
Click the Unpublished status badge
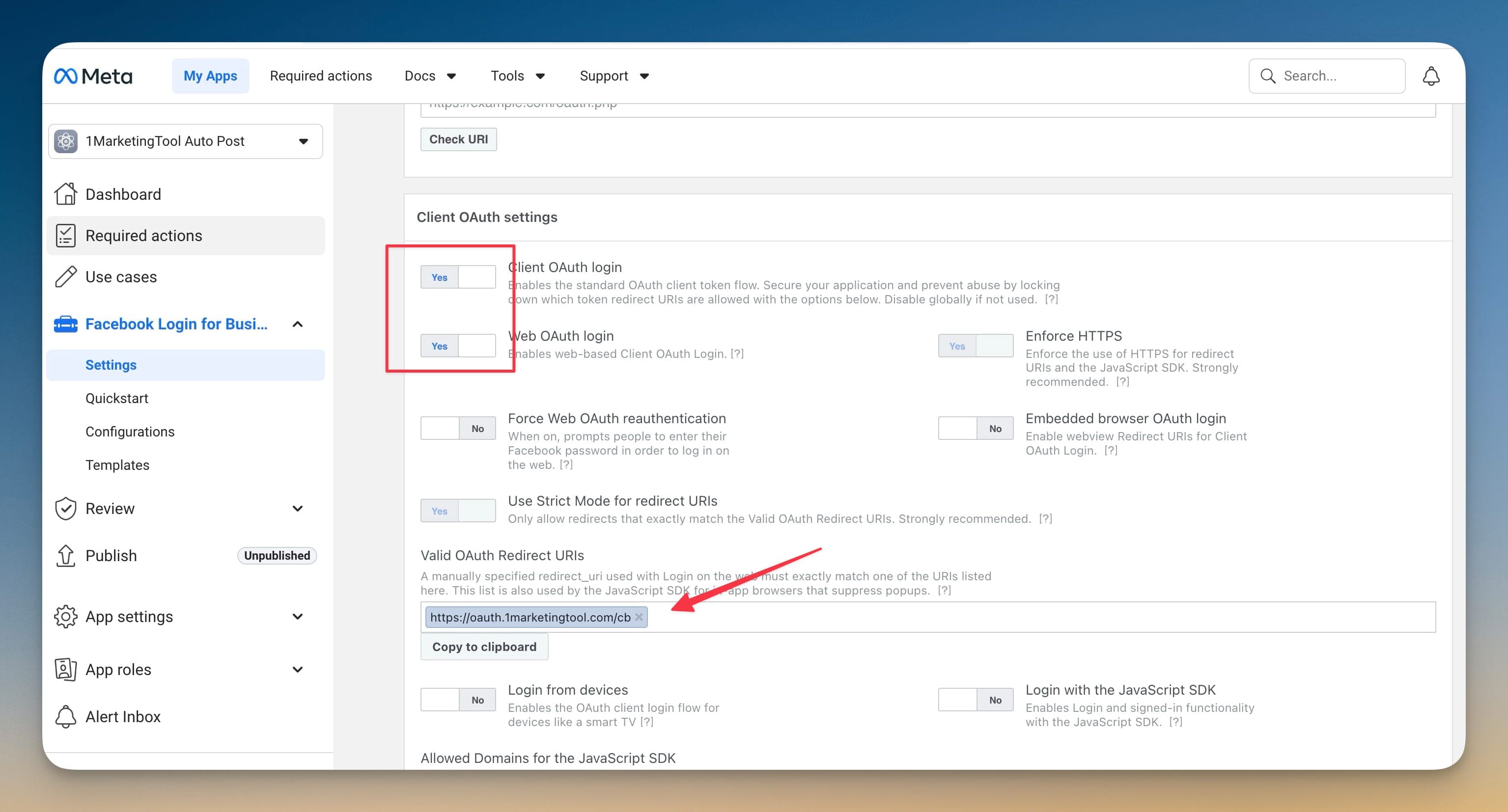(x=277, y=555)
